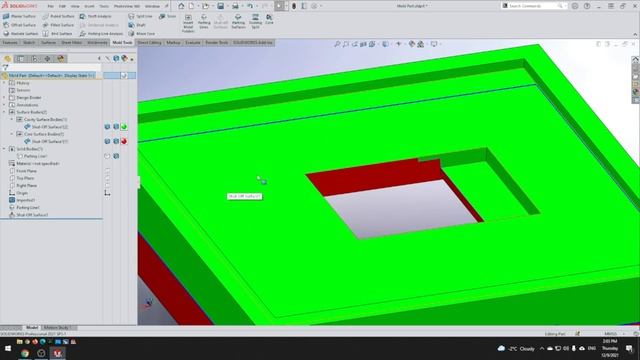Image resolution: width=640 pixels, height=360 pixels.
Task: Click the New document icon
Action: click(191, 6)
